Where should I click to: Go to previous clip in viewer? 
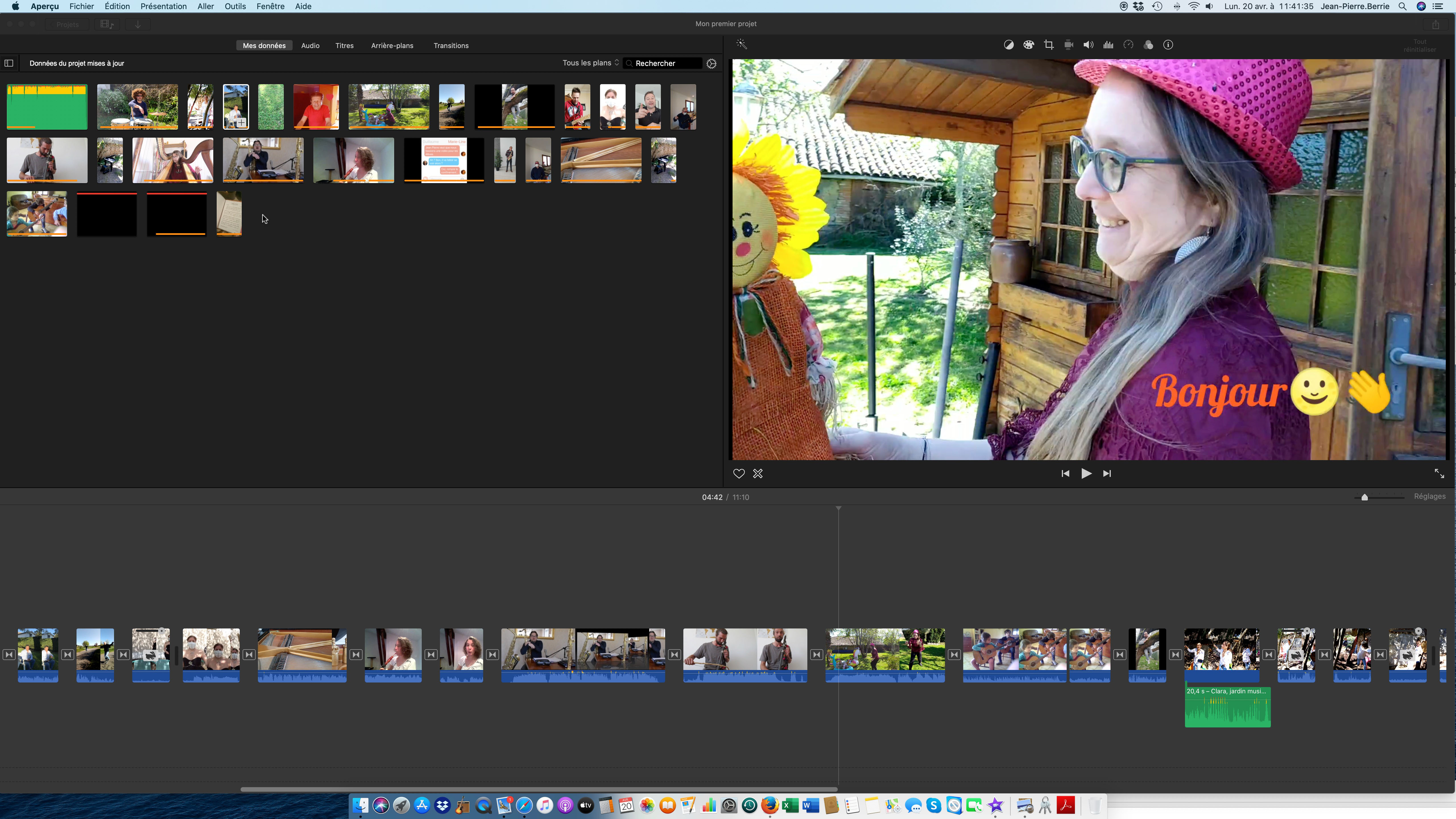(1066, 474)
